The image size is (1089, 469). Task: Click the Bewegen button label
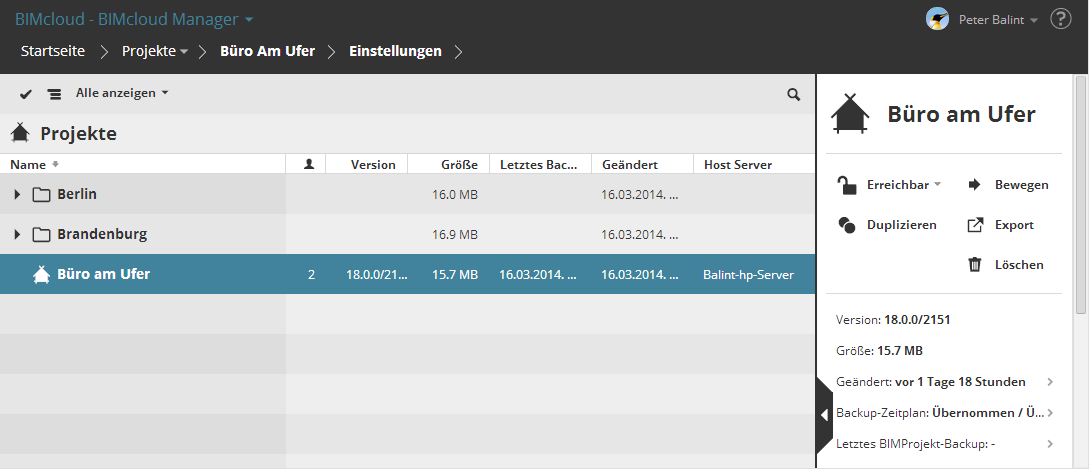1022,185
